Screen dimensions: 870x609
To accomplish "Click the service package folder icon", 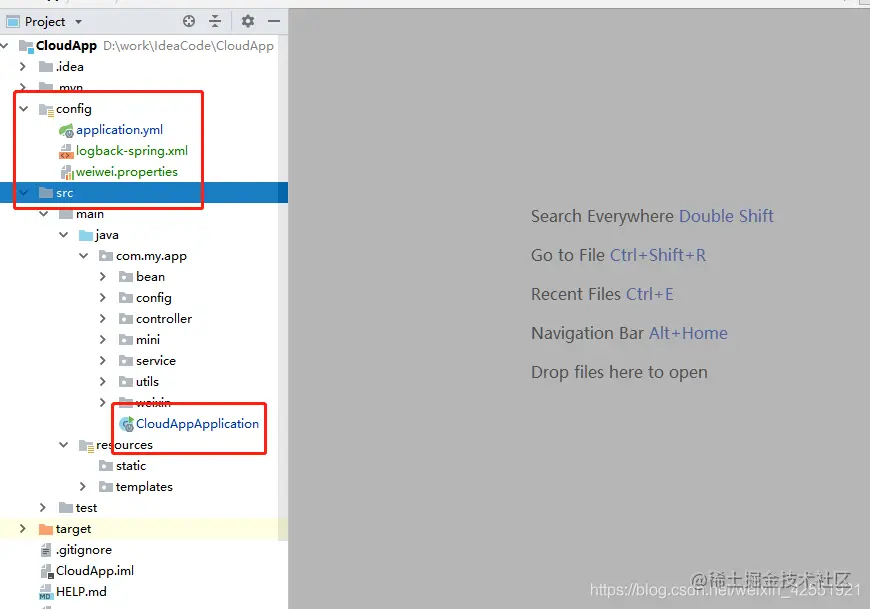I will pyautogui.click(x=126, y=361).
